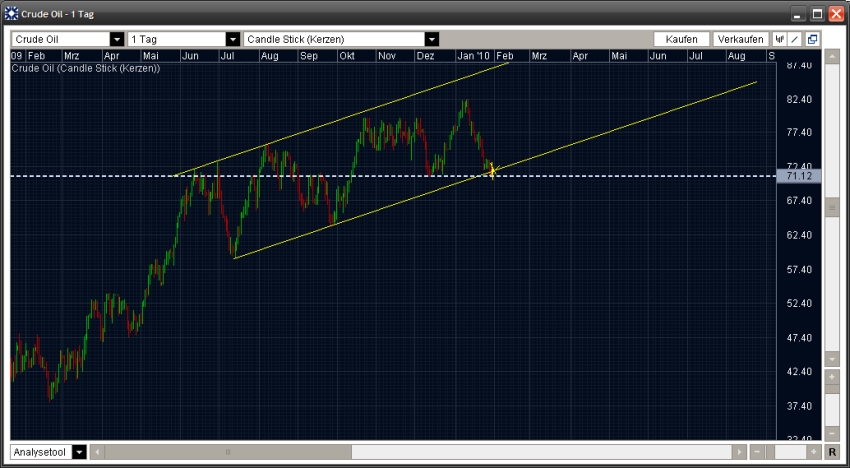Click the horizontal scrollbar right arrow
This screenshot has width=850, height=468.
click(x=739, y=452)
